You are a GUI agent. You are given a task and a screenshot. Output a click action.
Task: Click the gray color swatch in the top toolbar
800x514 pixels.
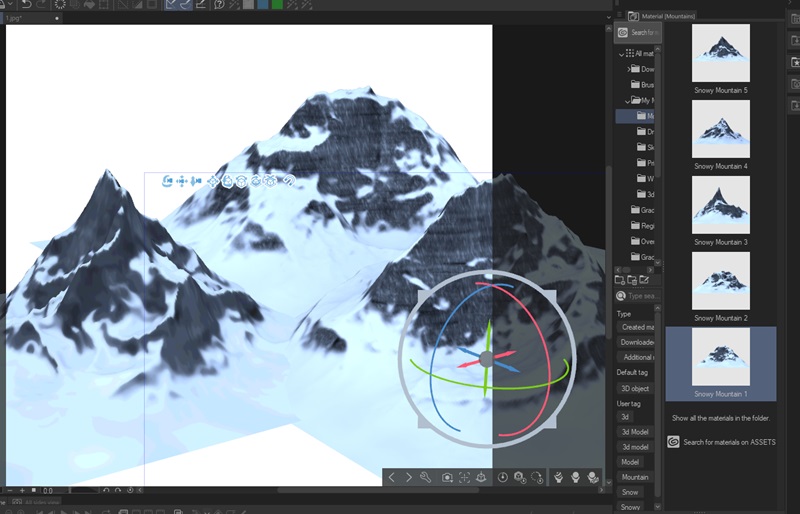point(248,5)
